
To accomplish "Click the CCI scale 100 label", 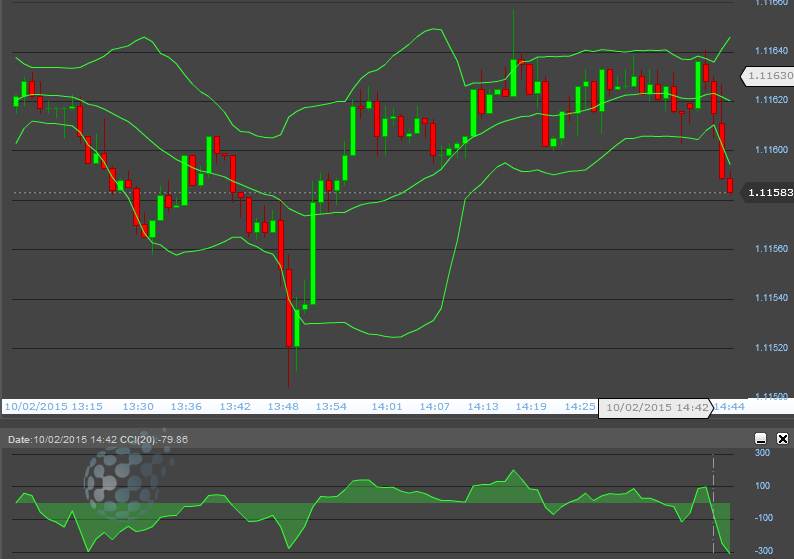I will (763, 486).
